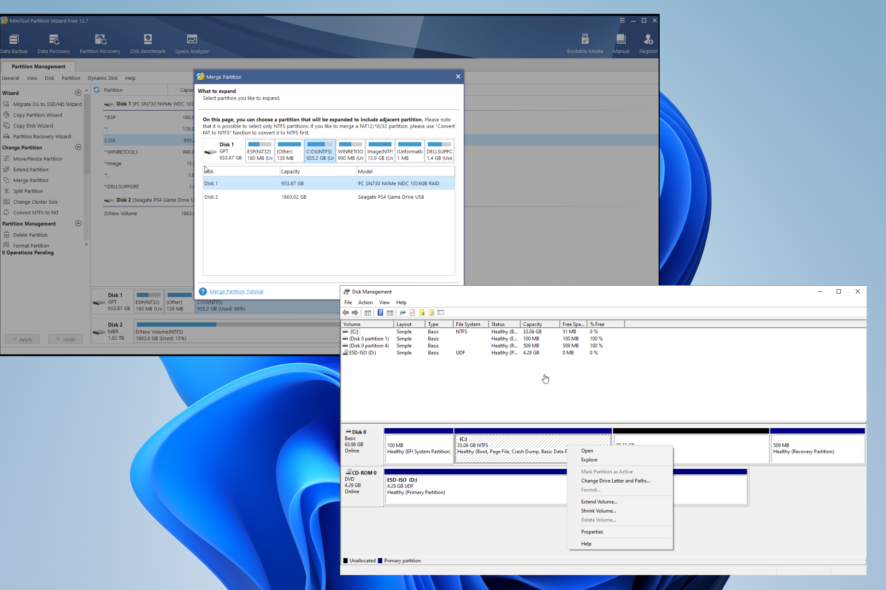
Task: Choose Change Cluster Size in sidebar
Action: coord(36,202)
